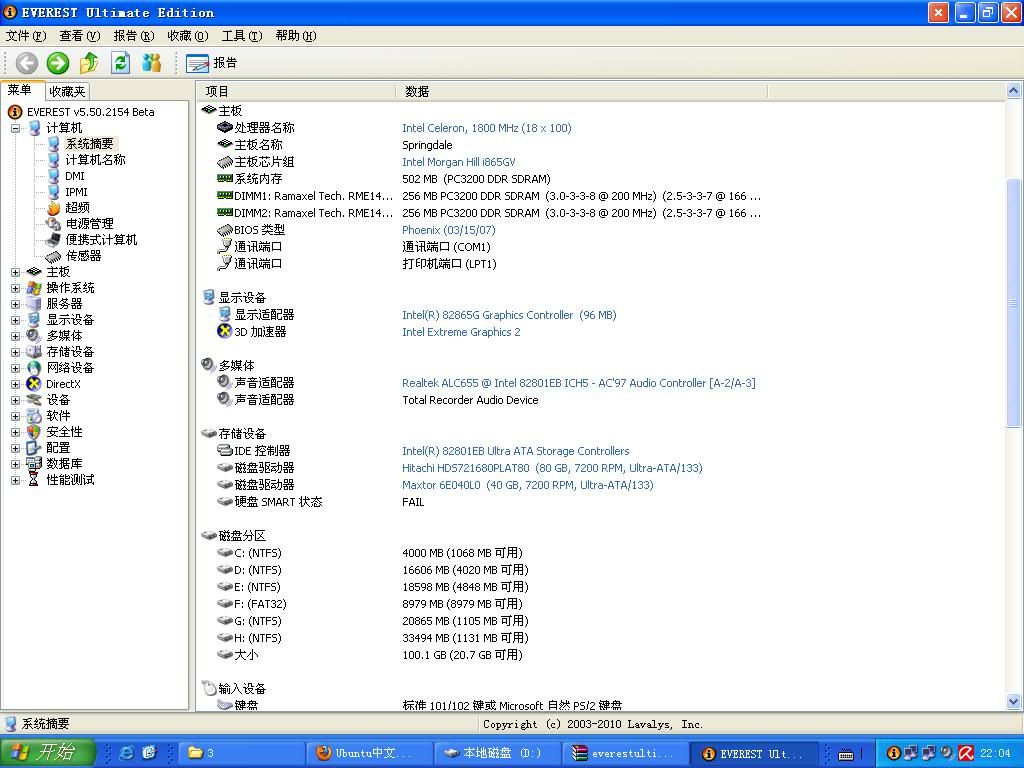This screenshot has width=1024, height=768.
Task: Expand the 安全性 tree node
Action: point(15,432)
